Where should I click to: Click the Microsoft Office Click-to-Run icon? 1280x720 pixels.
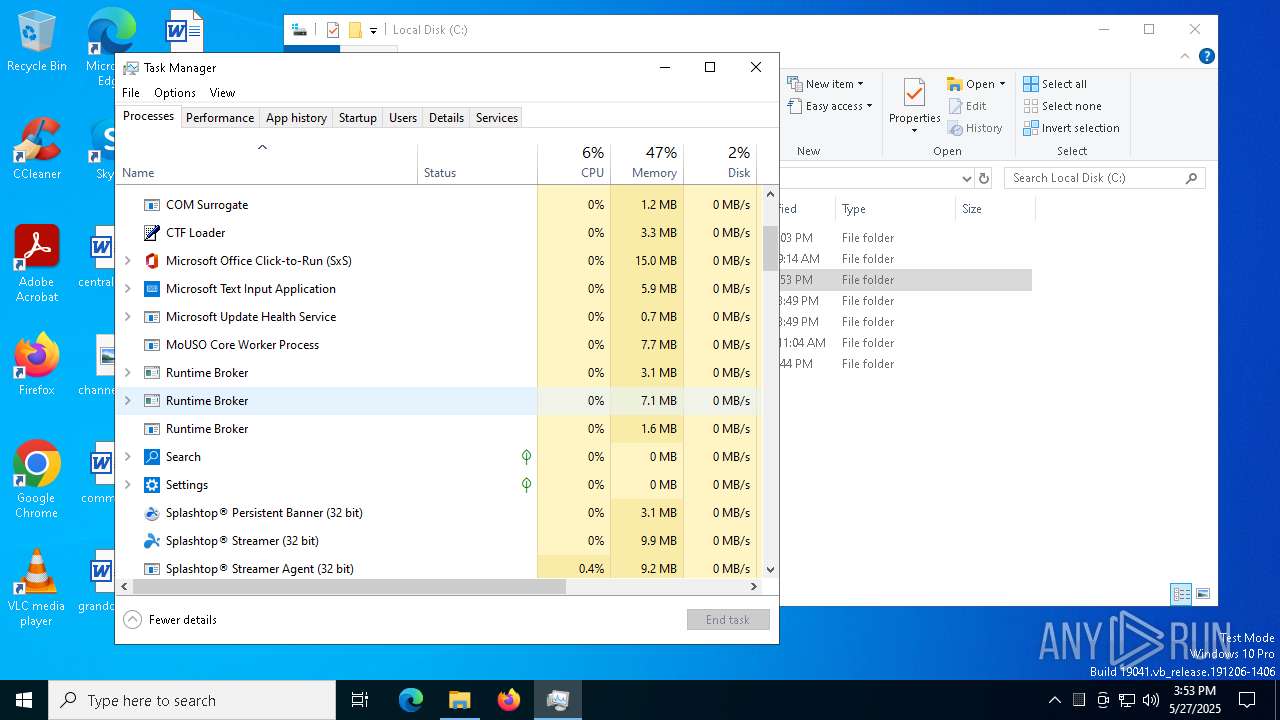pos(152,261)
